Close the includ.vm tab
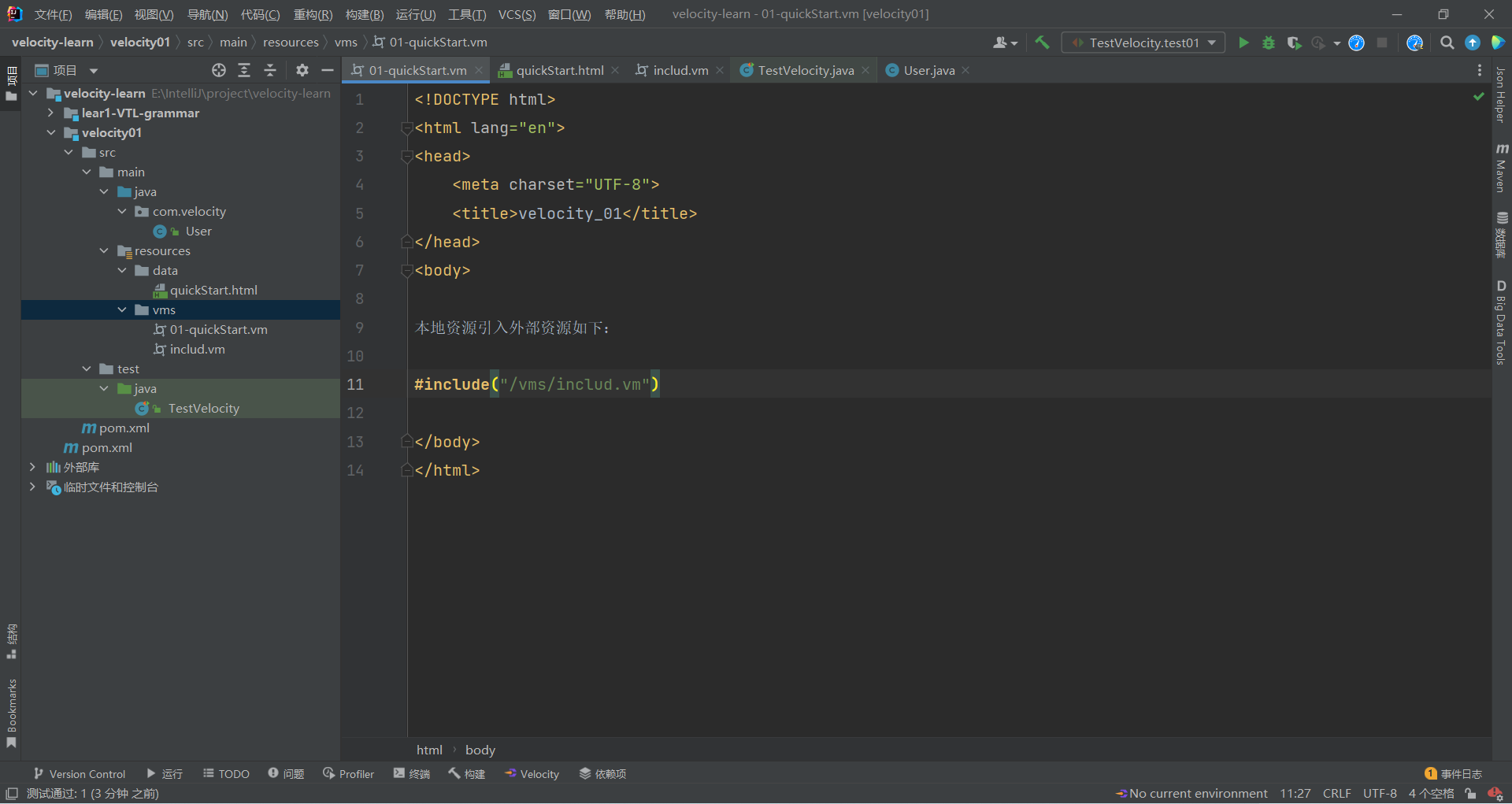This screenshot has width=1512, height=804. [x=720, y=70]
